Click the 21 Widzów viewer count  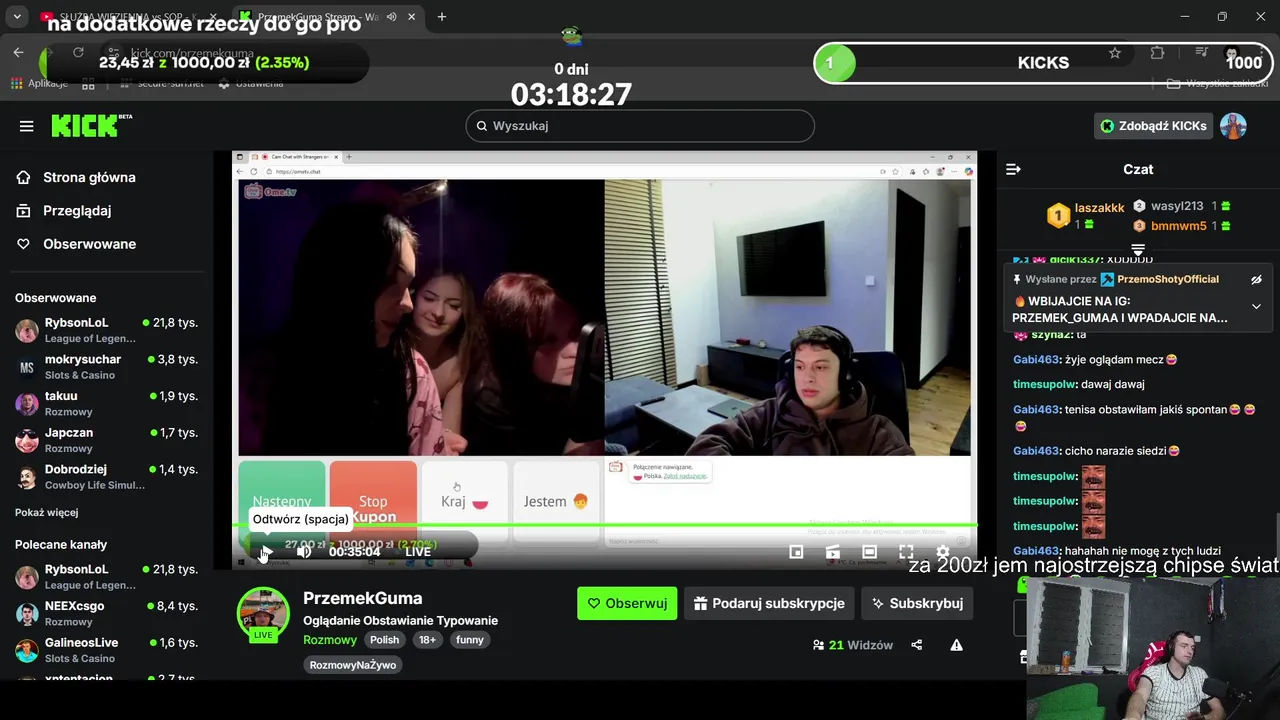pyautogui.click(x=852, y=645)
